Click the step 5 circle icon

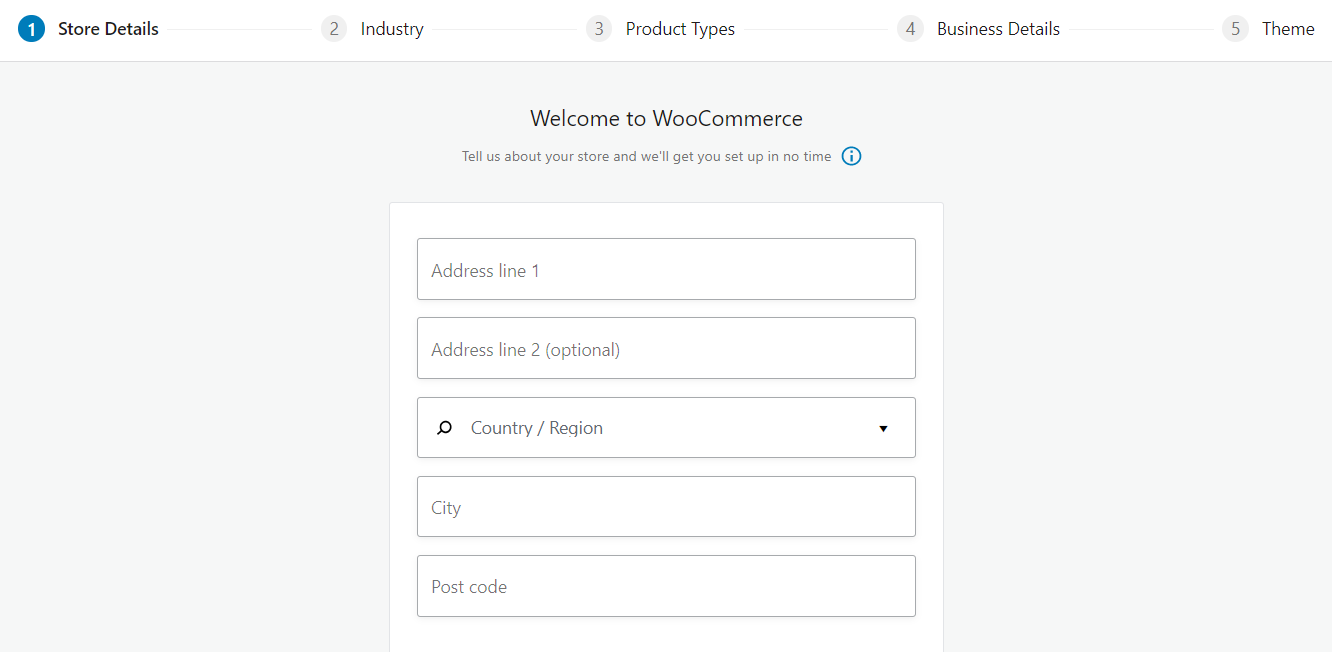[1235, 29]
